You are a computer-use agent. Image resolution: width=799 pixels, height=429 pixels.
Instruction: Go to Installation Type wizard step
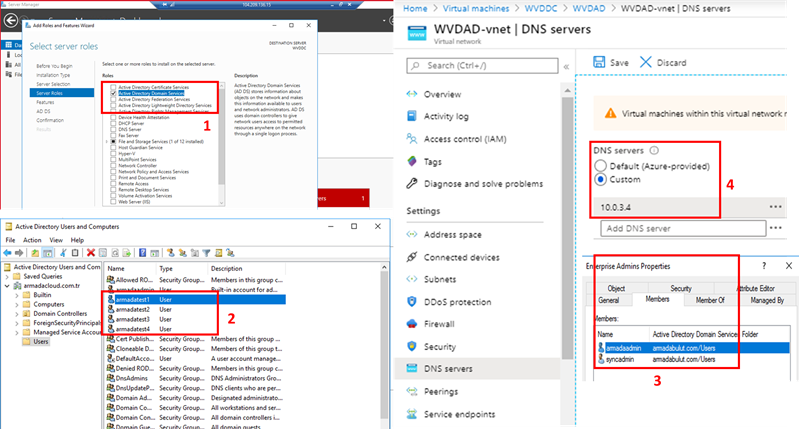click(x=54, y=75)
